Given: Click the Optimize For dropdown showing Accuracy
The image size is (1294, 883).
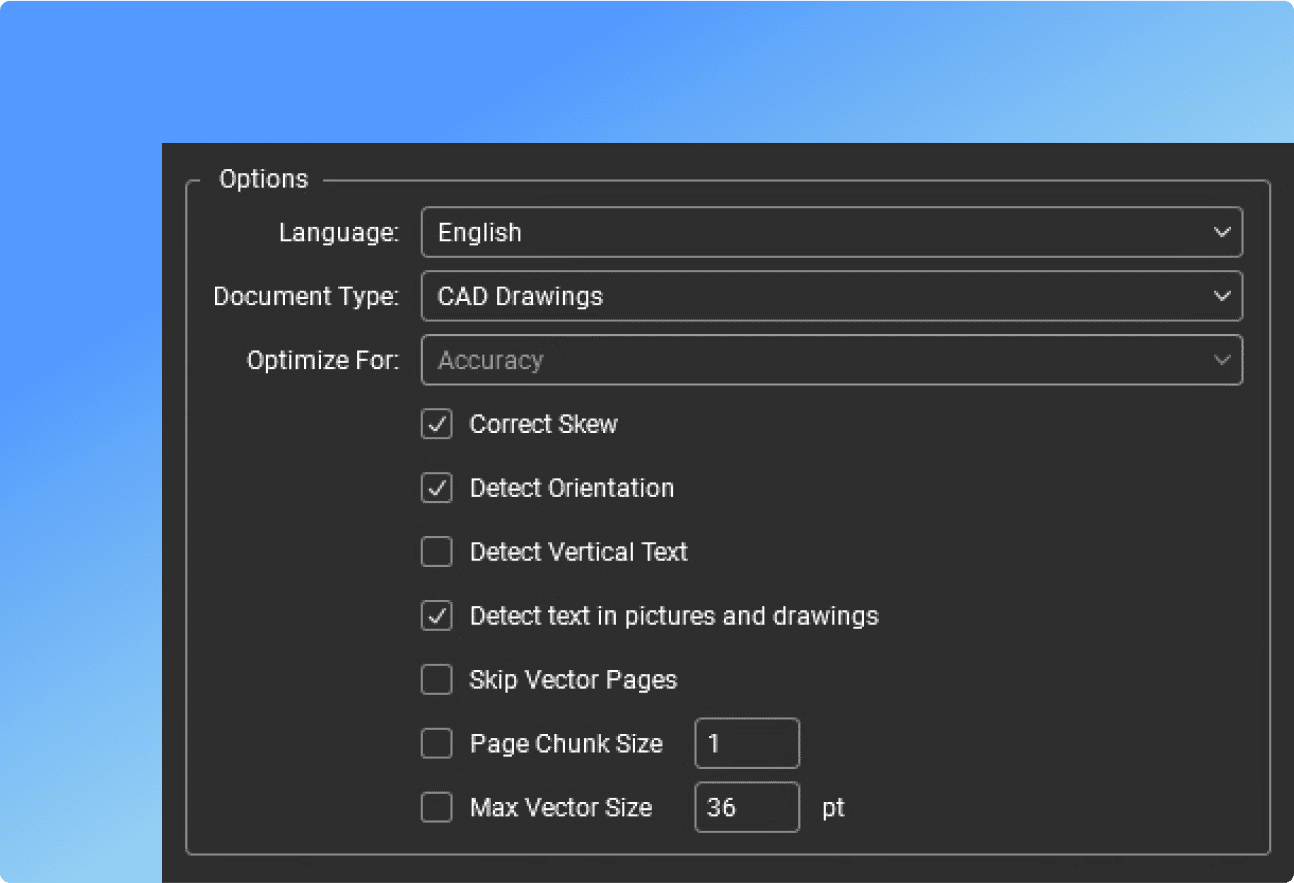Looking at the screenshot, I should click(x=830, y=360).
